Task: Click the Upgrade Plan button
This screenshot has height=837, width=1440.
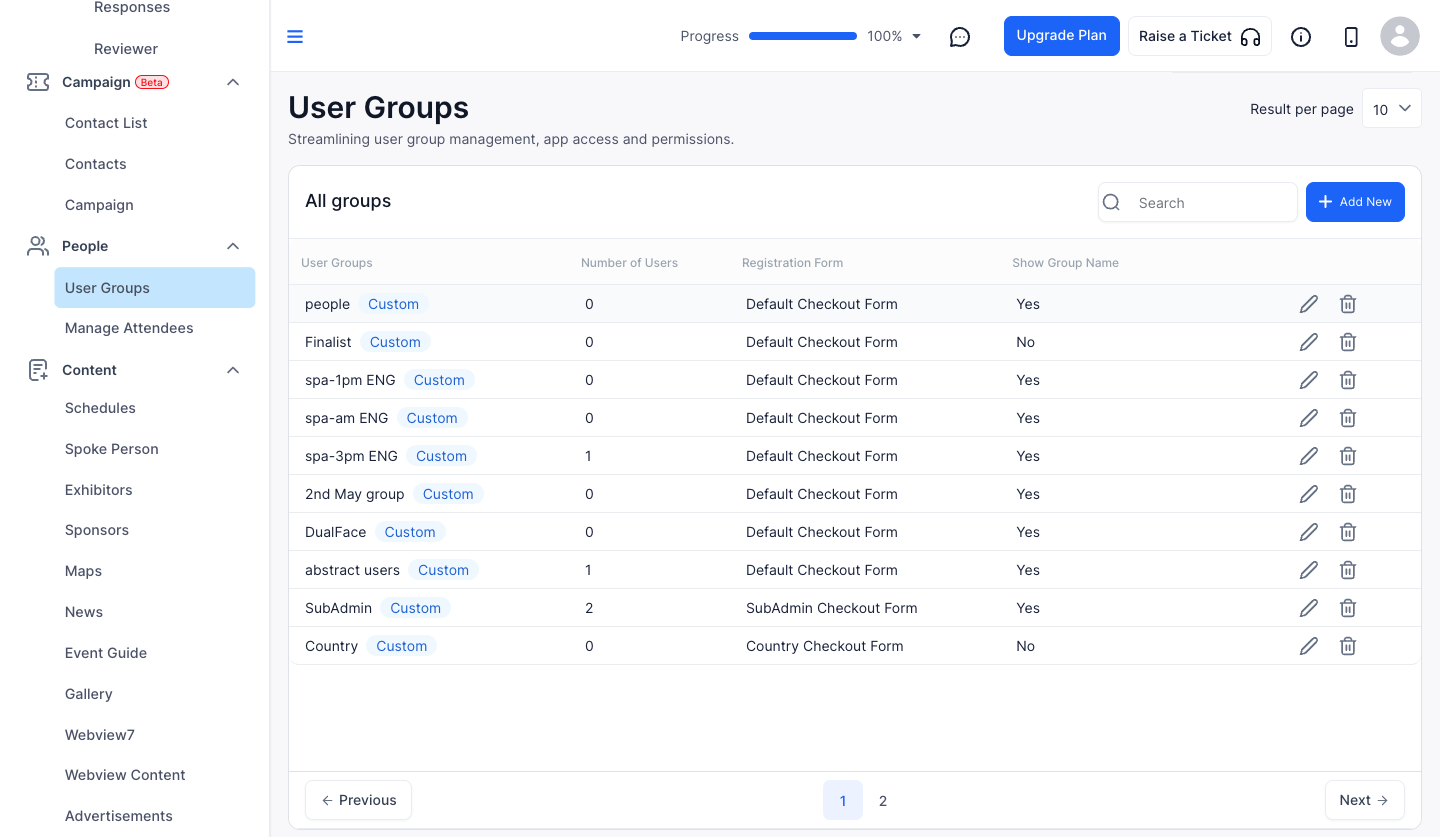Action: [x=1062, y=36]
